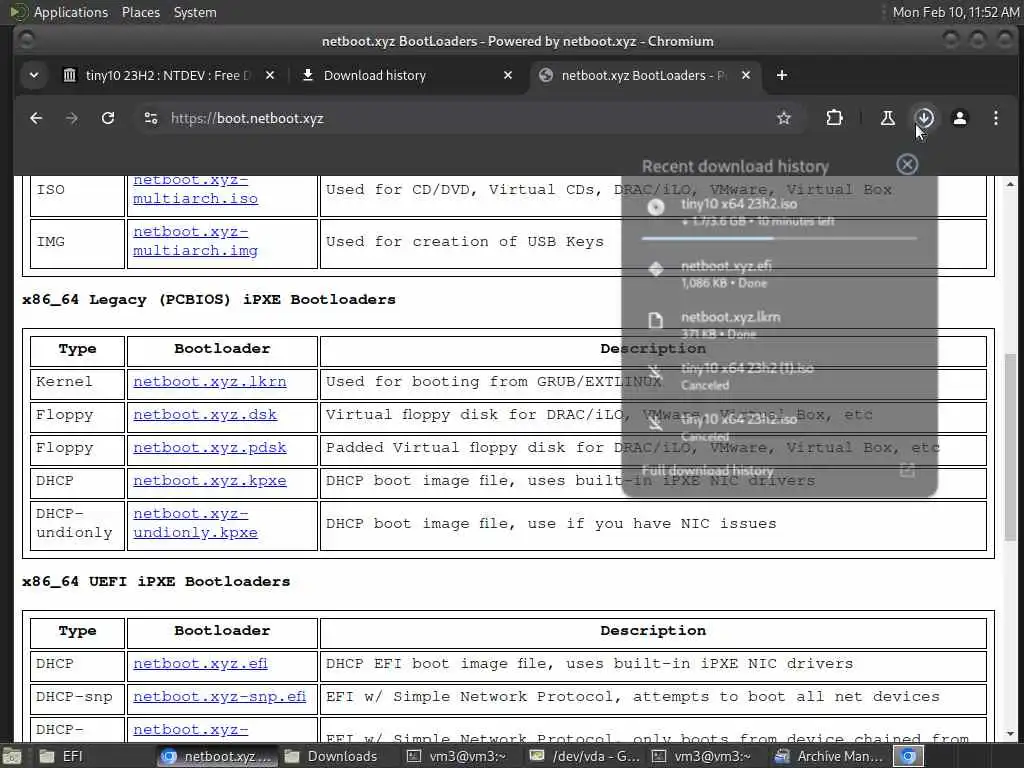The width and height of the screenshot is (1024, 768).
Task: Open the netboot.xyz.pdsk link
Action: tap(210, 447)
